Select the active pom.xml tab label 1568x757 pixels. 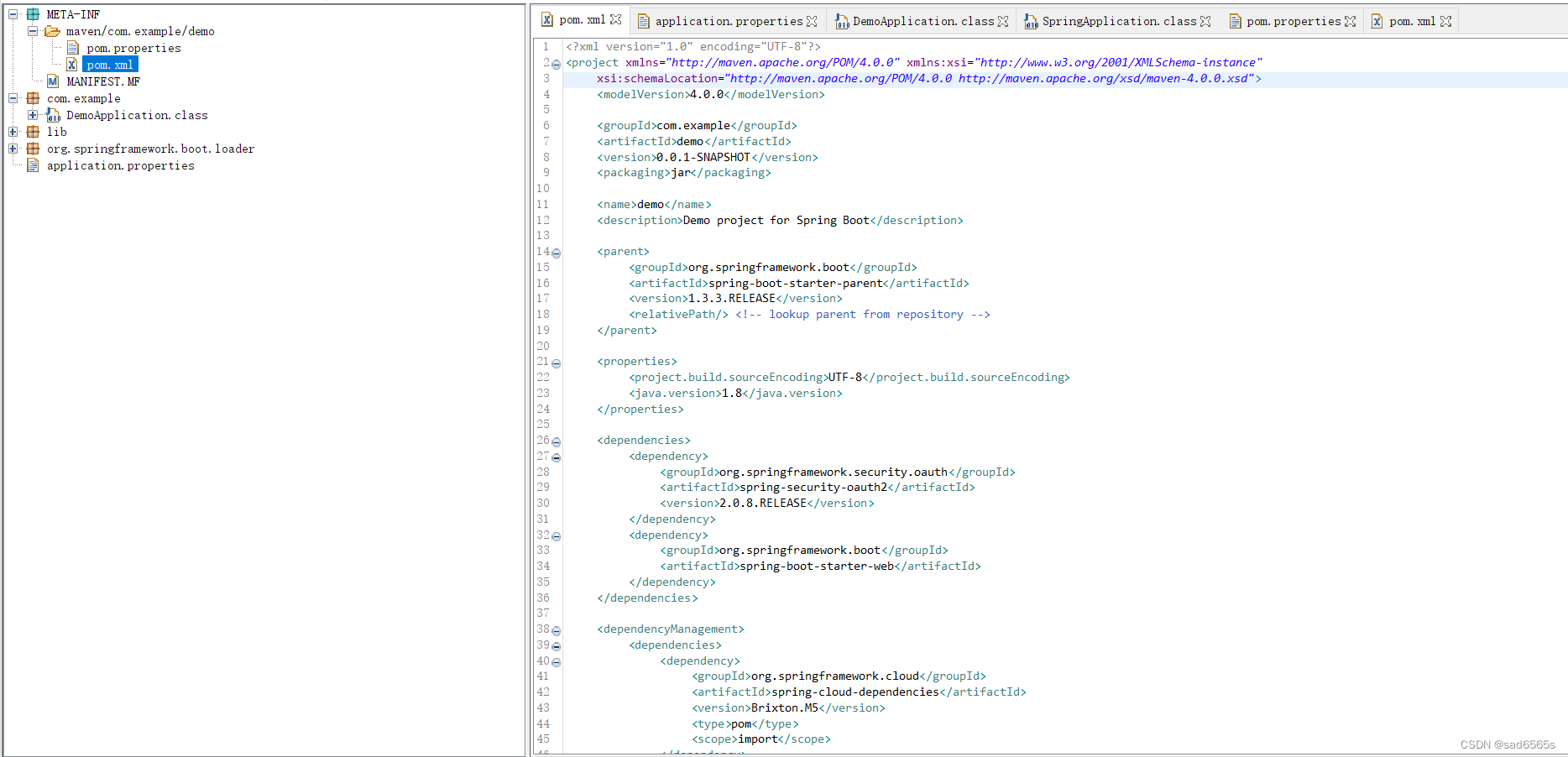click(x=583, y=19)
